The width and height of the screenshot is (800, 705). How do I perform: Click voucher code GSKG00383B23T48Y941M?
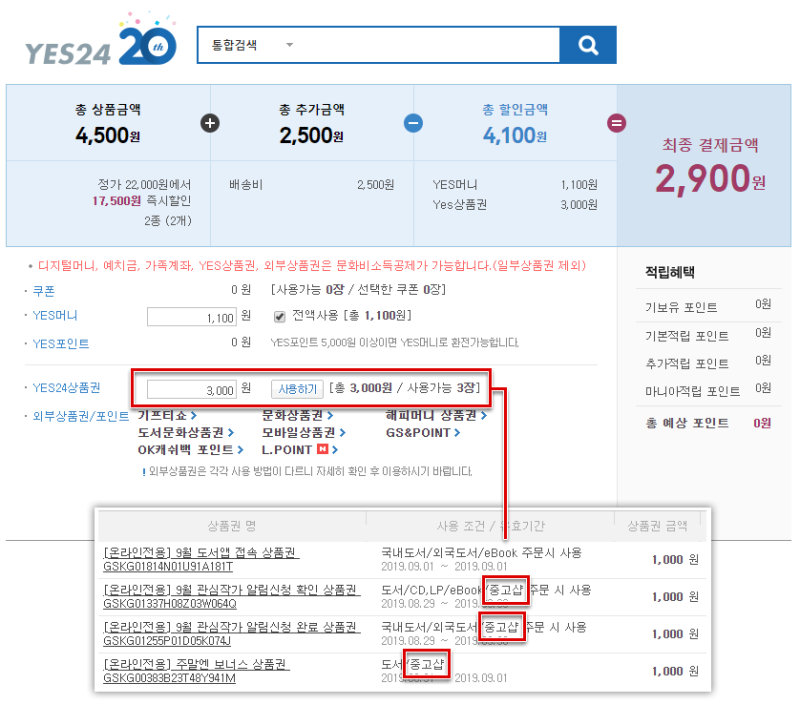[x=169, y=678]
